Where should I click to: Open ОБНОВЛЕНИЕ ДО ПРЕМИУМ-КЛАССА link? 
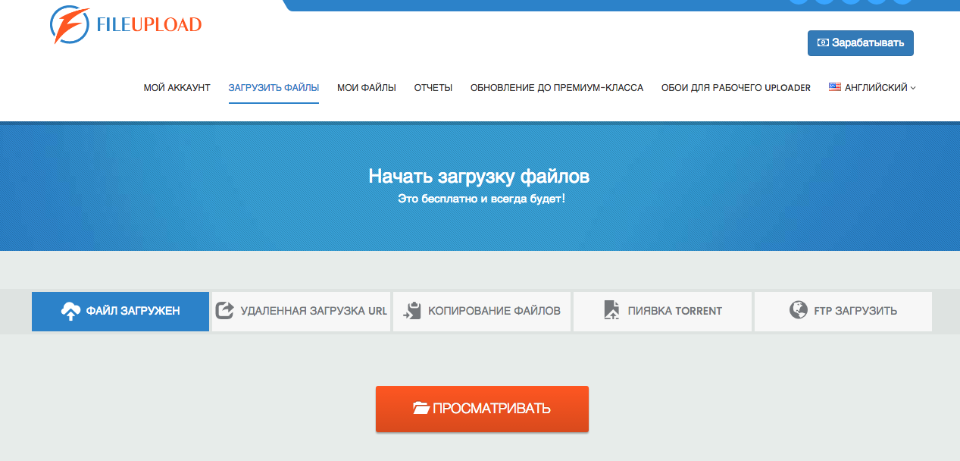click(556, 88)
